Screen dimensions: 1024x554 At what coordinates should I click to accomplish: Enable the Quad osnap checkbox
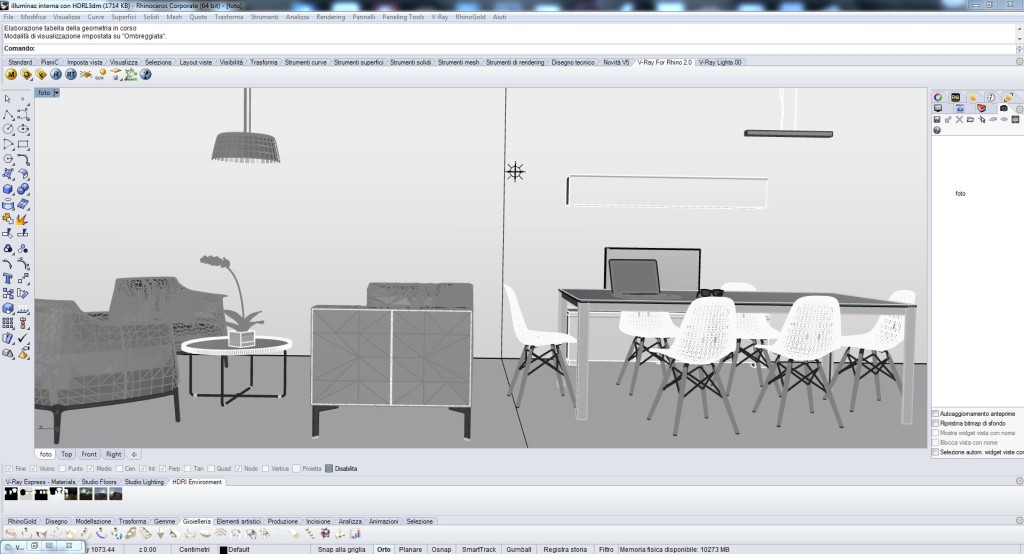click(210, 468)
